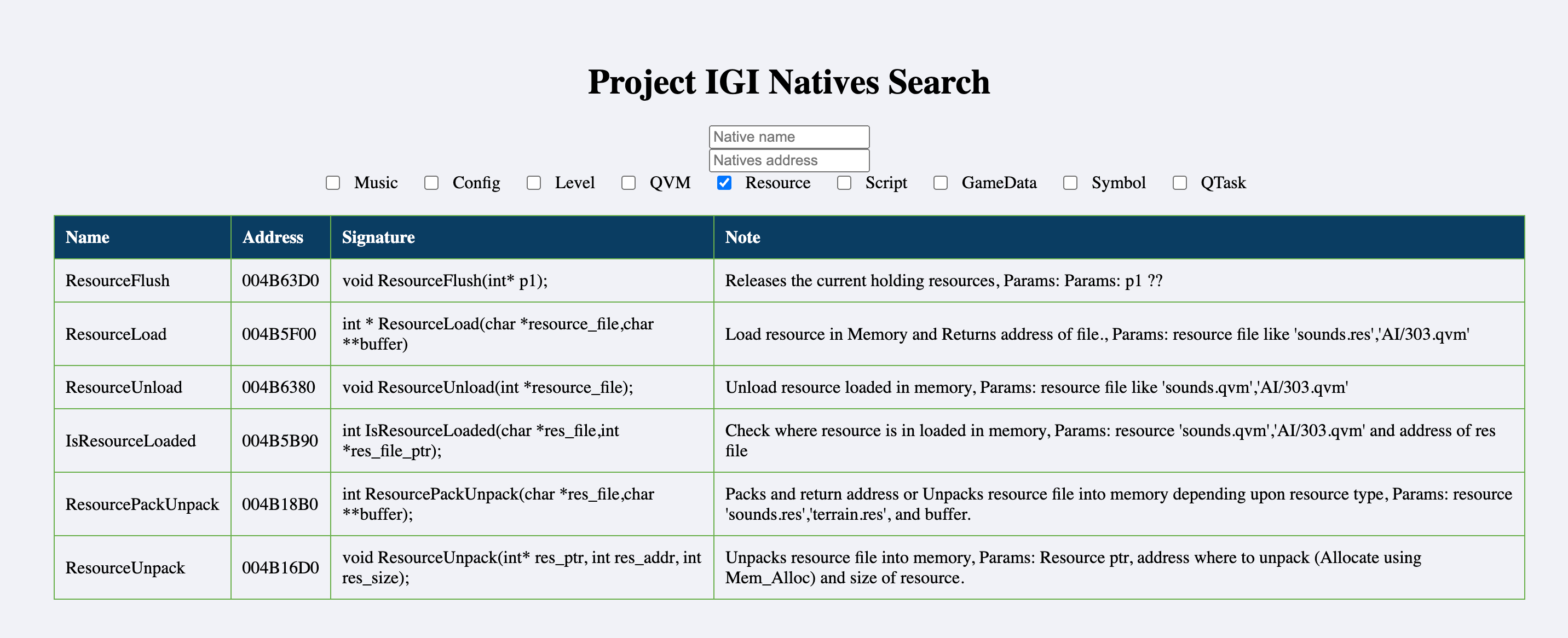This screenshot has height=638, width=1568.
Task: Click the Address column header
Action: coord(273,237)
